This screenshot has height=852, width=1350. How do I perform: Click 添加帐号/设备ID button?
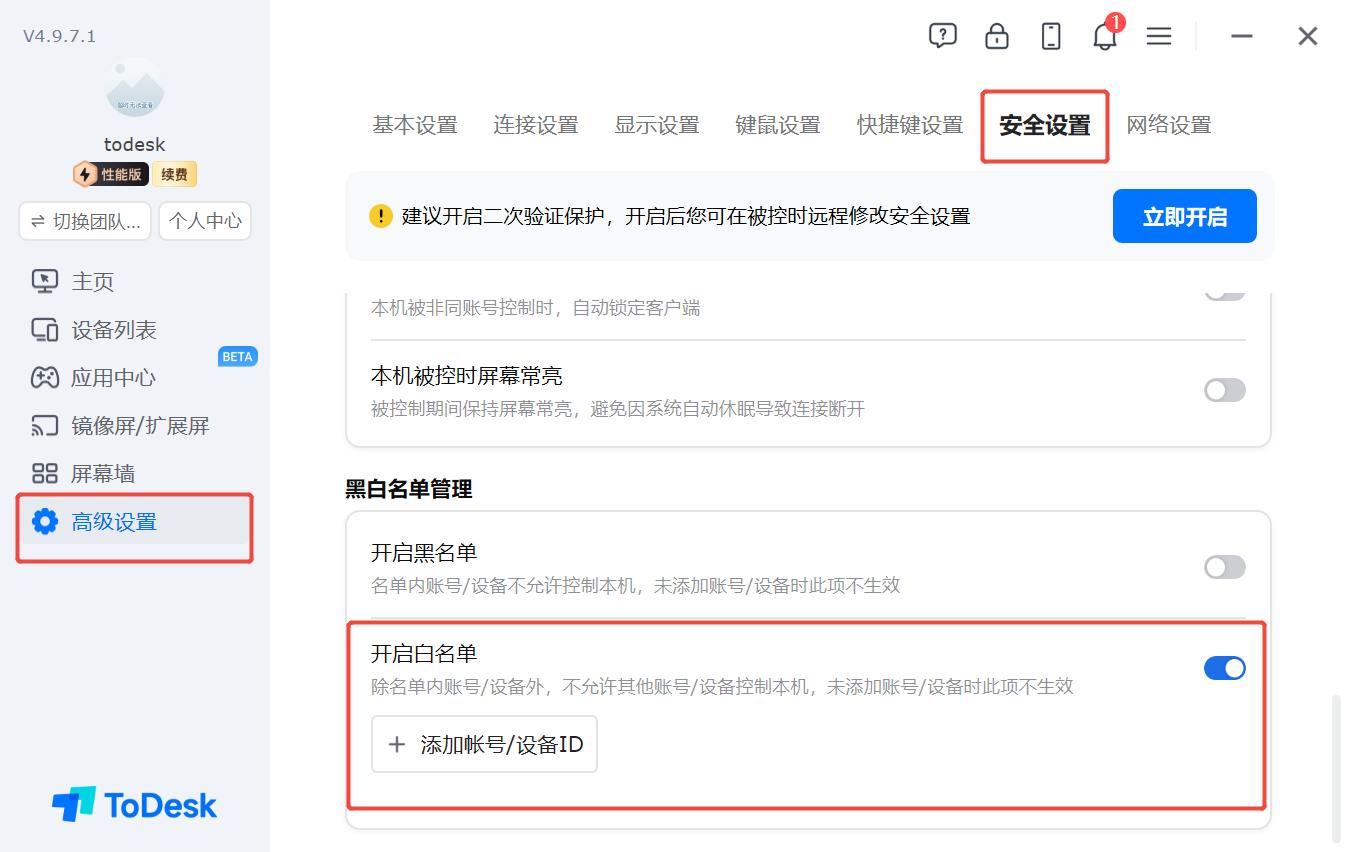pos(484,744)
